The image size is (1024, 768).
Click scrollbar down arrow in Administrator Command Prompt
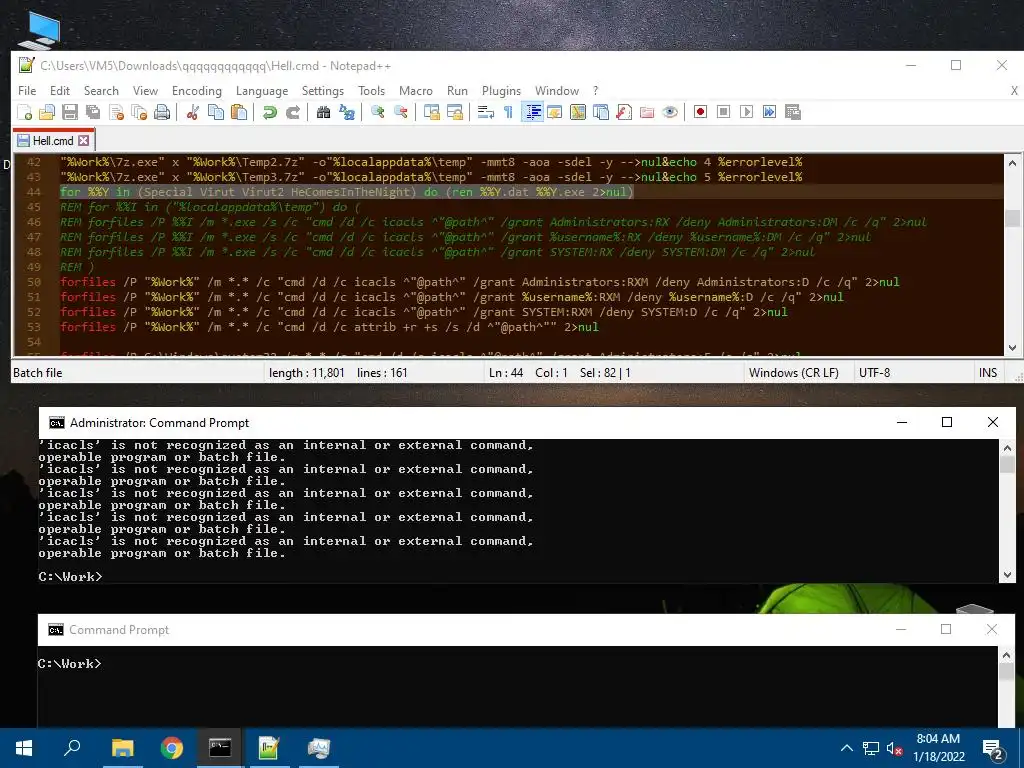[x=1007, y=575]
